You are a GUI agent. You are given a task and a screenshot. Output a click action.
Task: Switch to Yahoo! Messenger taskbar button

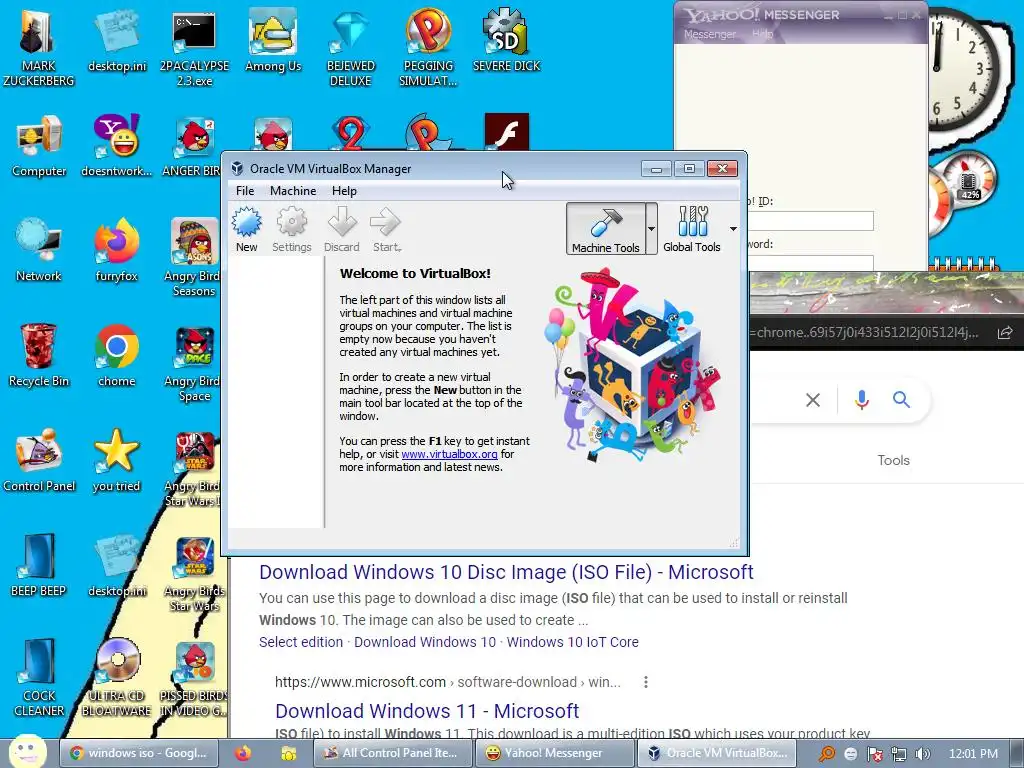click(554, 753)
